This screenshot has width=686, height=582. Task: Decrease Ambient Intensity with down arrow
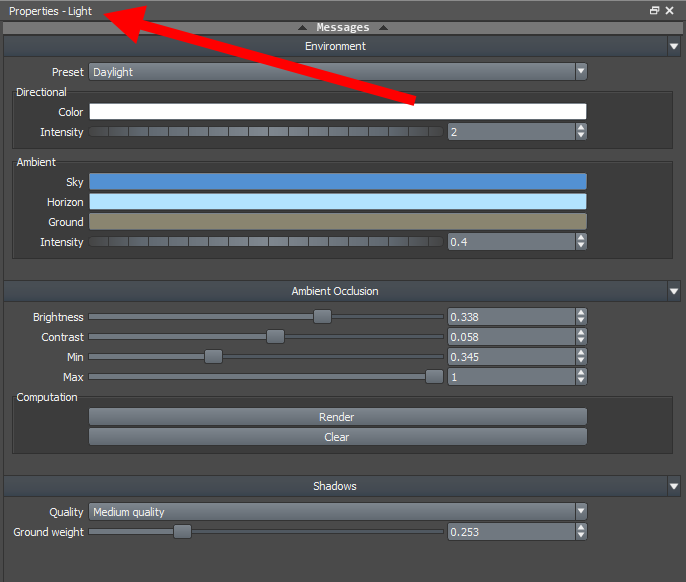click(581, 246)
